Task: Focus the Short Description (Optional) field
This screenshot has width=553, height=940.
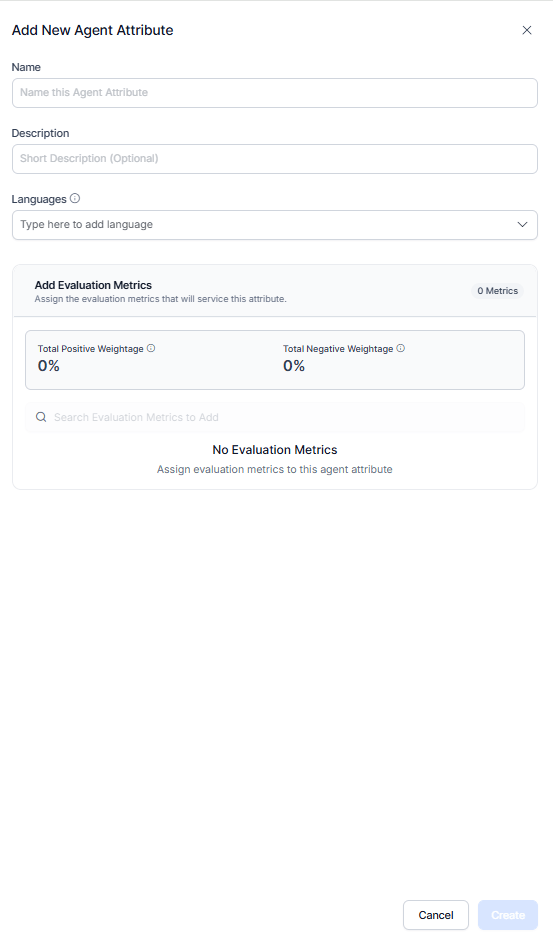Action: pos(275,159)
